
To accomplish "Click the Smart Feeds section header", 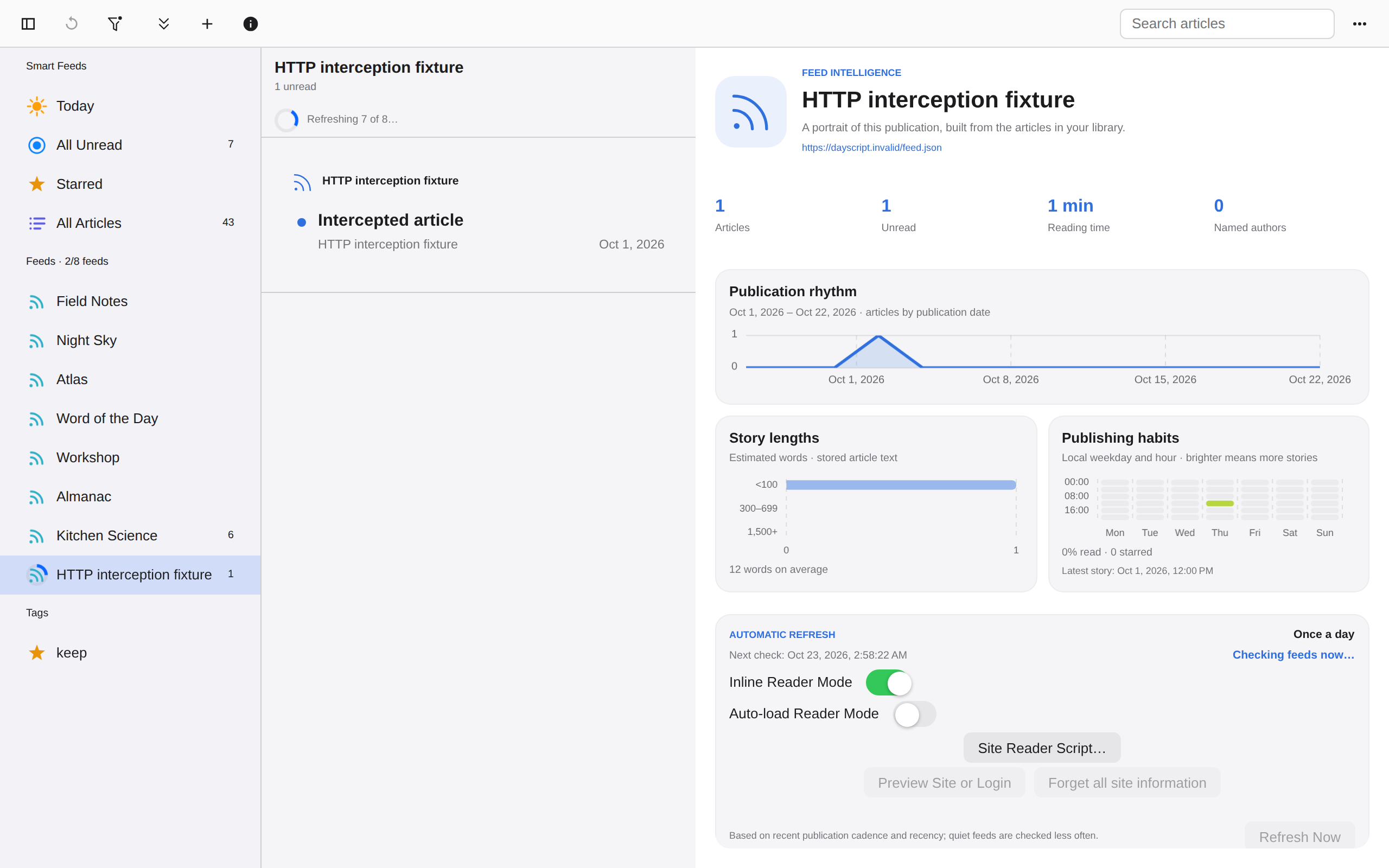I will pyautogui.click(x=56, y=66).
